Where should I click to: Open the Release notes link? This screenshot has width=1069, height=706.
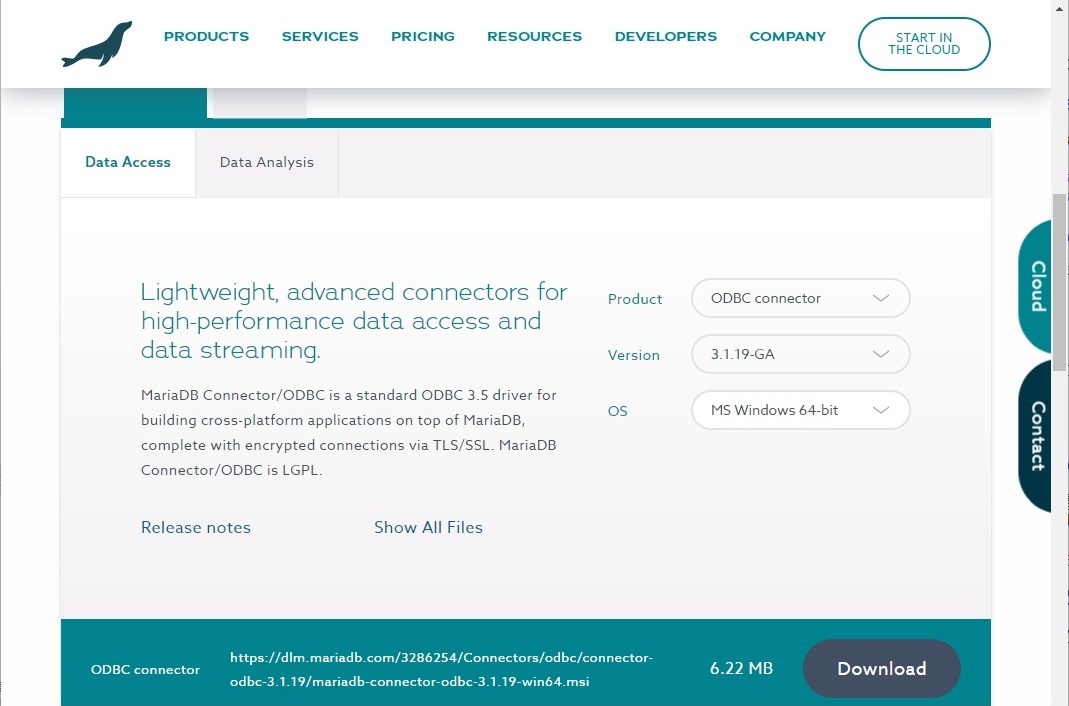coord(196,527)
